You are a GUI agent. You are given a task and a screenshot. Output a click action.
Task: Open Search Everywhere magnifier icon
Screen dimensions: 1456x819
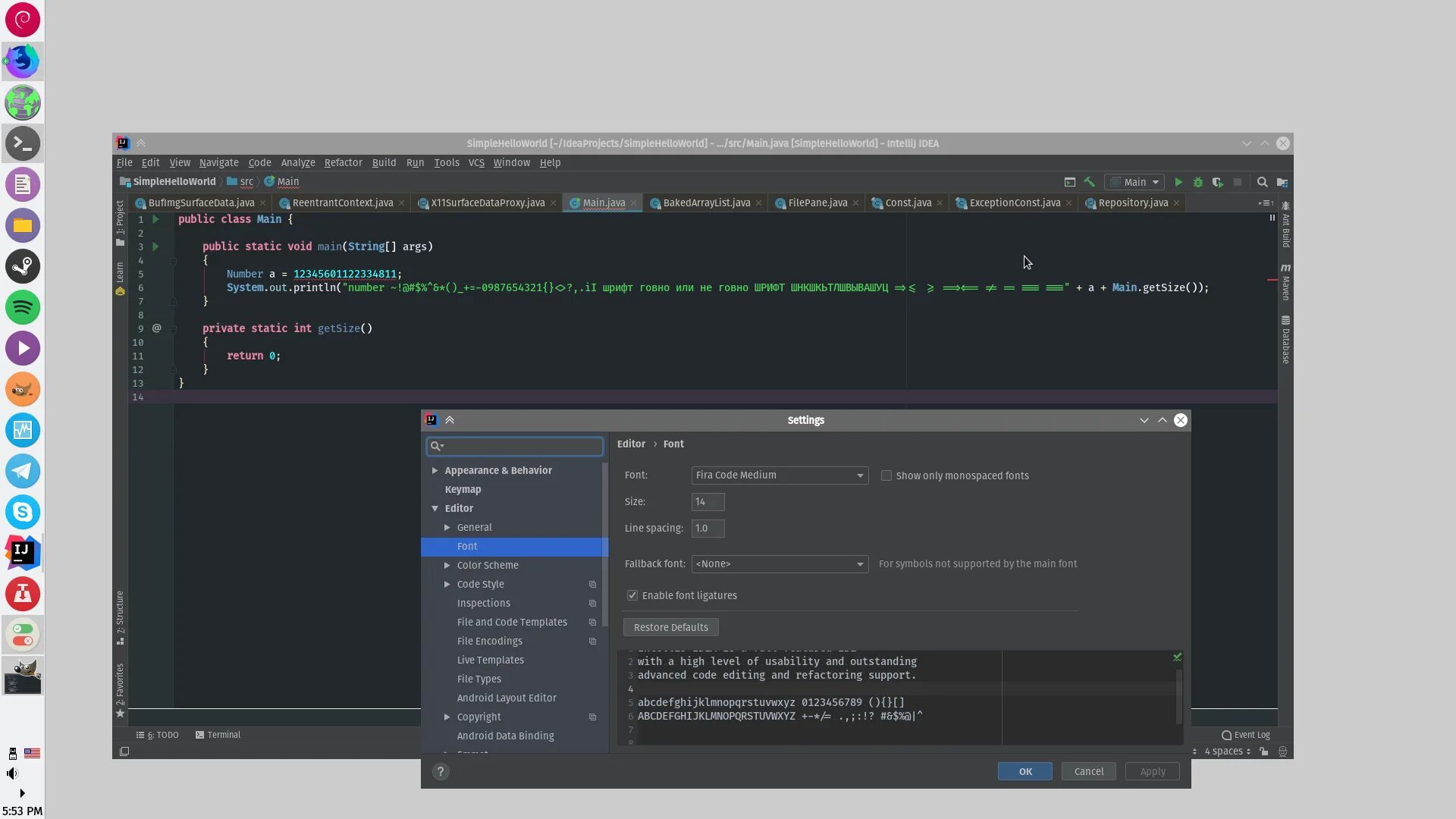tap(1262, 182)
